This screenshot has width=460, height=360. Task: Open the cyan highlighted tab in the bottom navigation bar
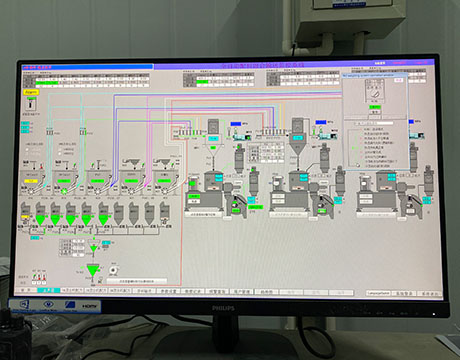(x=49, y=290)
